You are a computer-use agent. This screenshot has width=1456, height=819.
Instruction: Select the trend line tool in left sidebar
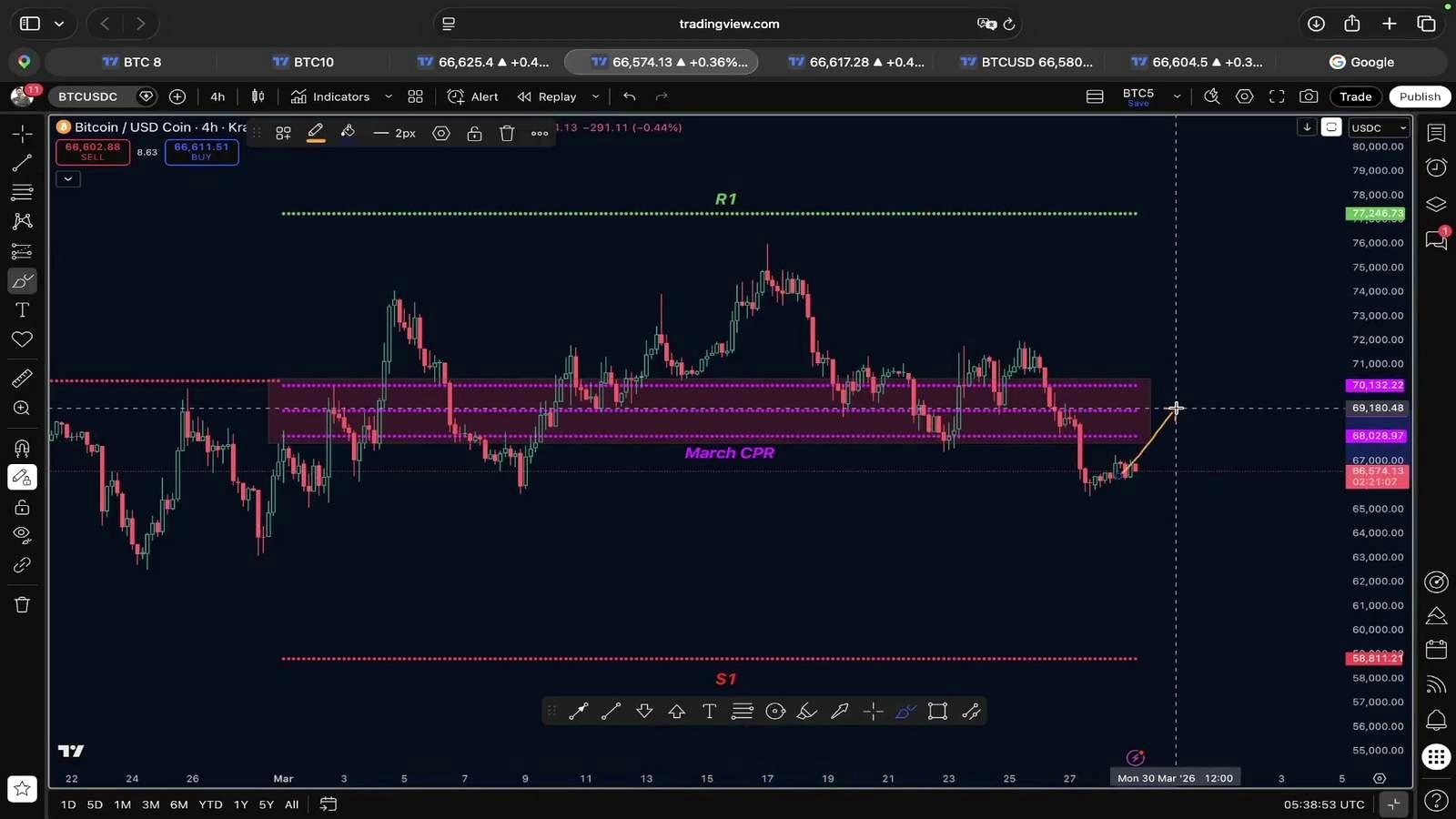22,163
